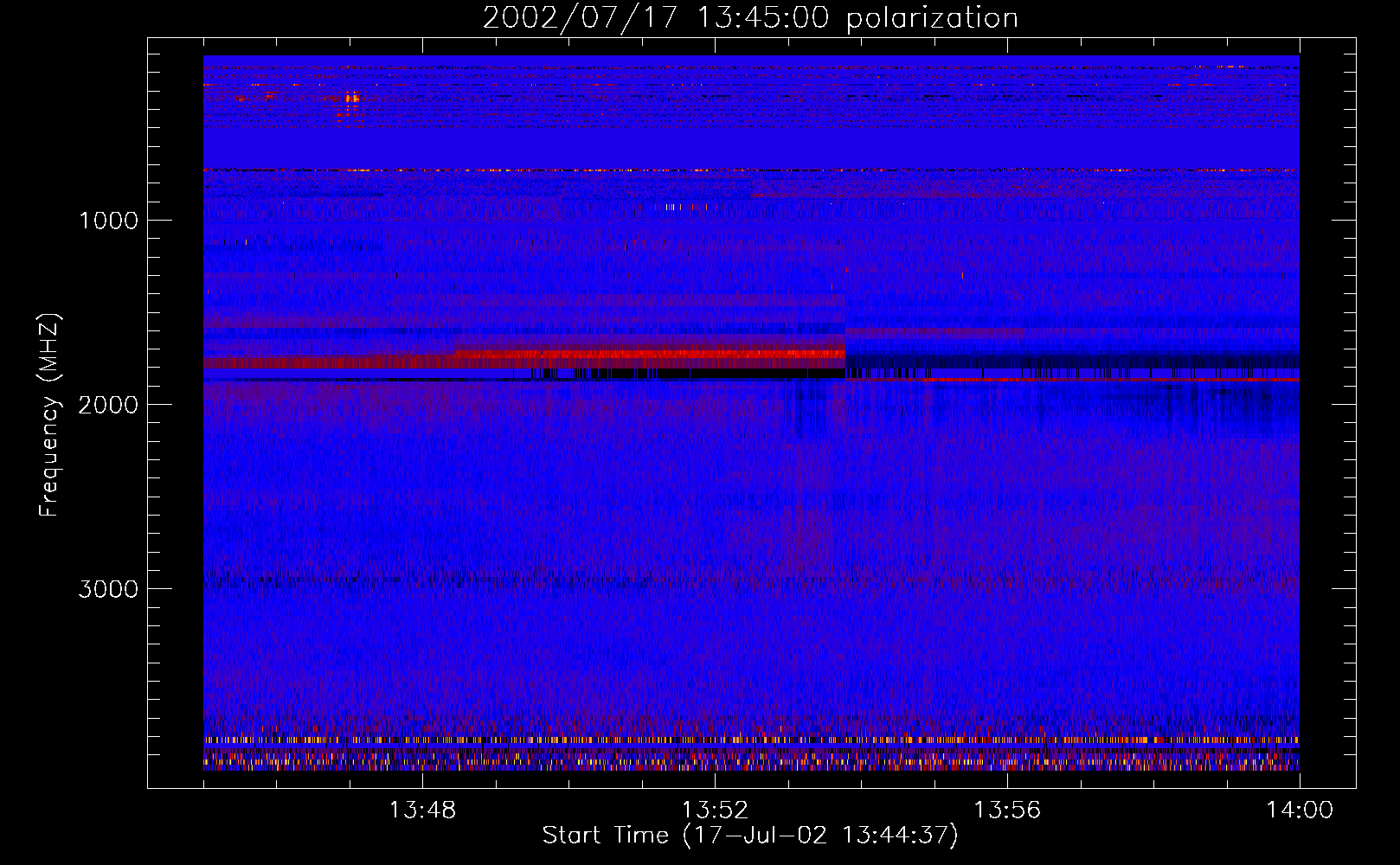Image resolution: width=1400 pixels, height=865 pixels.
Task: Click the 'Start Time (17-Jul-02 13:44:37)' label
Action: pyautogui.click(x=750, y=836)
